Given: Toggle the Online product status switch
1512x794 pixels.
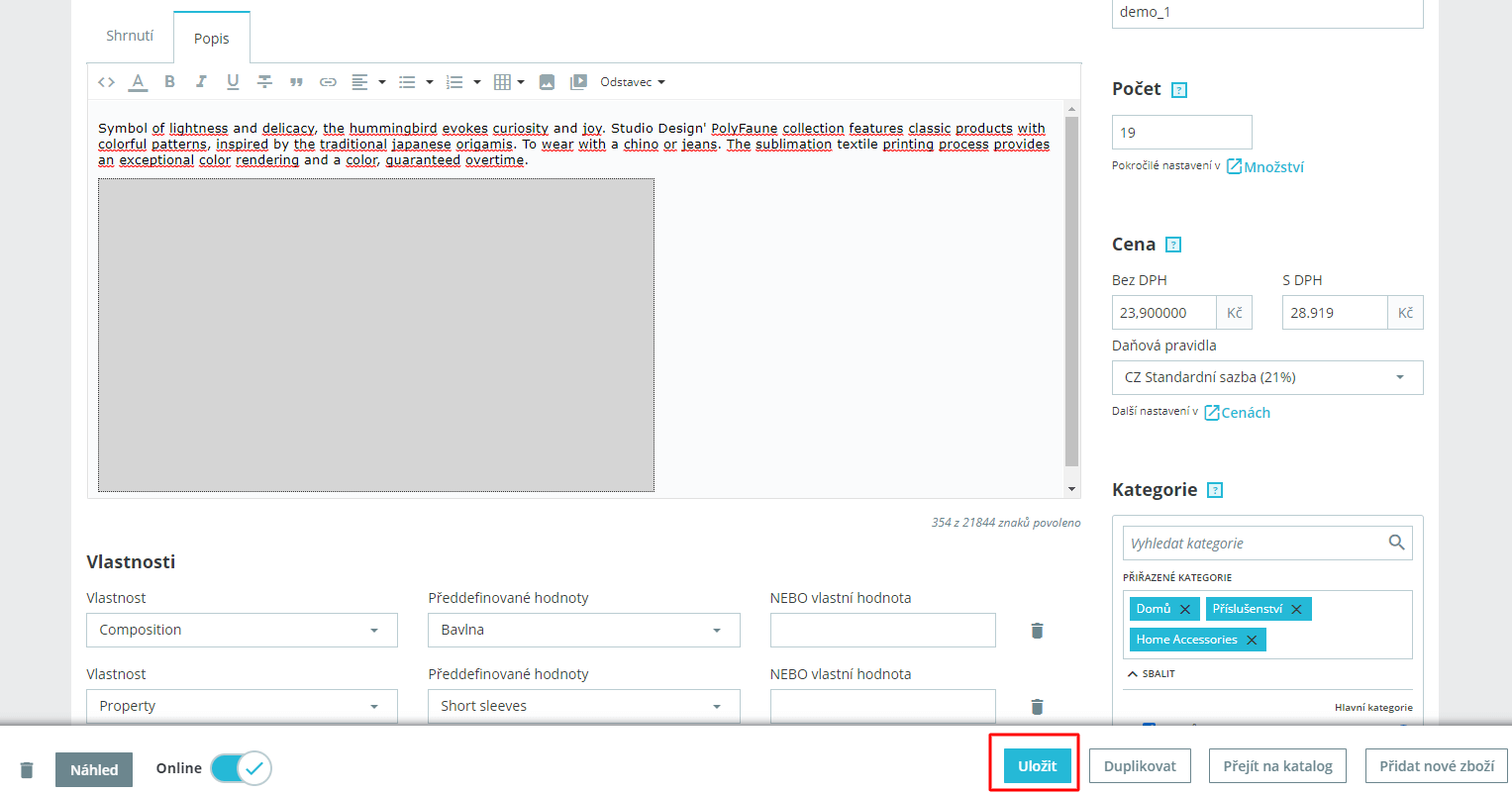Looking at the screenshot, I should click(x=241, y=768).
